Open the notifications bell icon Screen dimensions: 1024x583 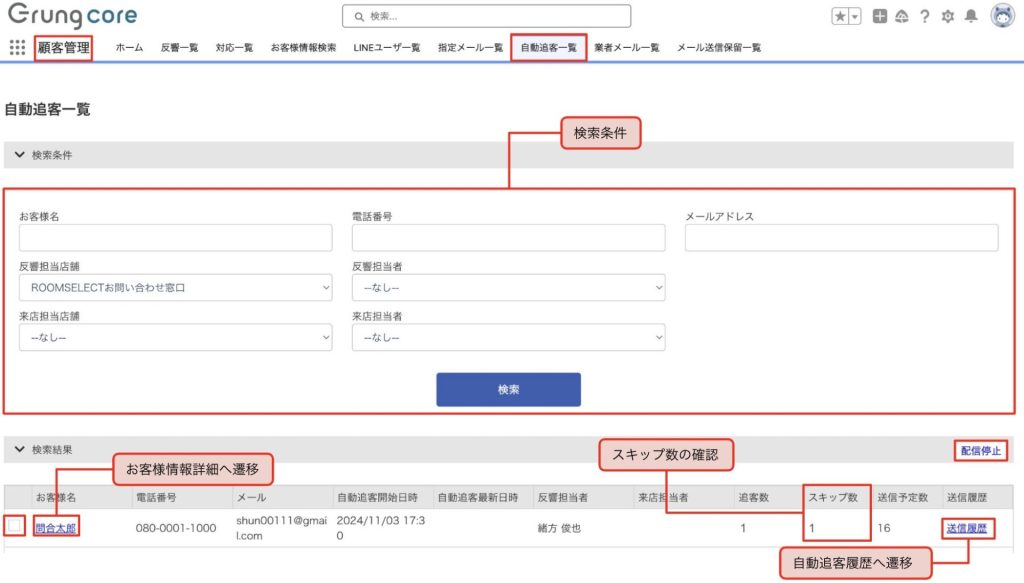coord(970,16)
